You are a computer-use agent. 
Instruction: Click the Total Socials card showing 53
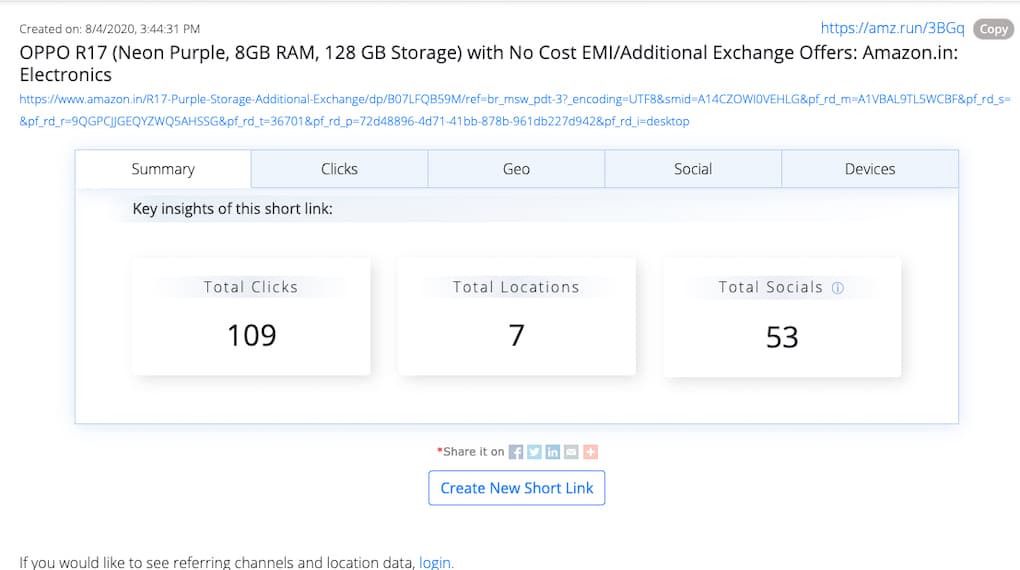[x=782, y=317]
